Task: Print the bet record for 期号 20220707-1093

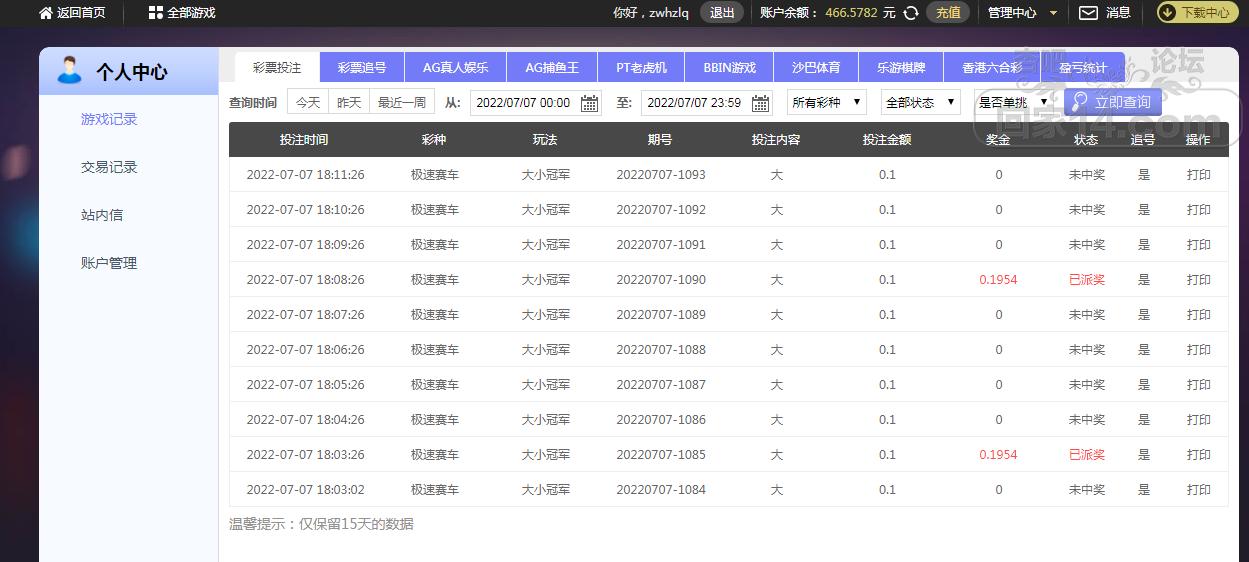Action: 1198,175
